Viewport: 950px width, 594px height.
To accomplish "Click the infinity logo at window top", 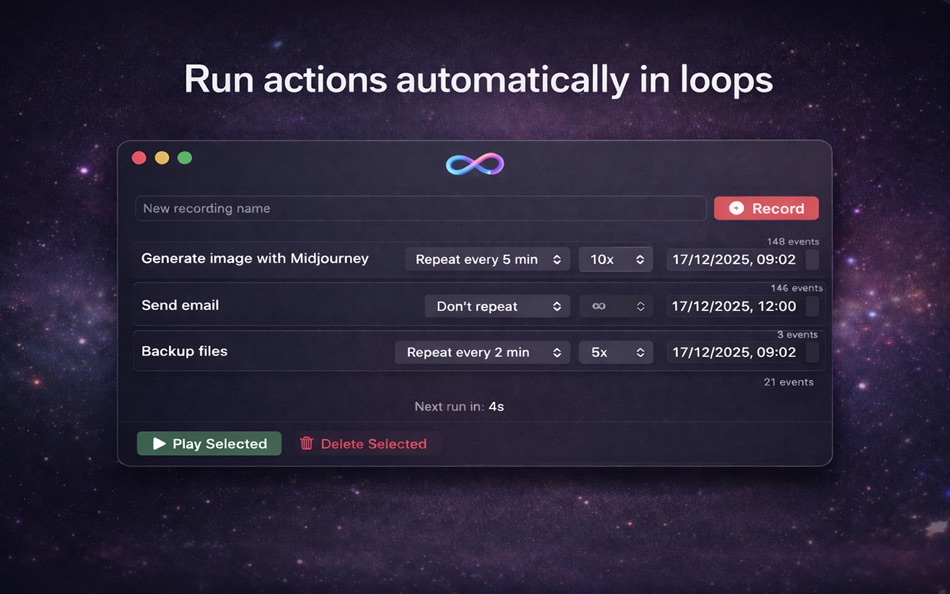I will (x=474, y=163).
